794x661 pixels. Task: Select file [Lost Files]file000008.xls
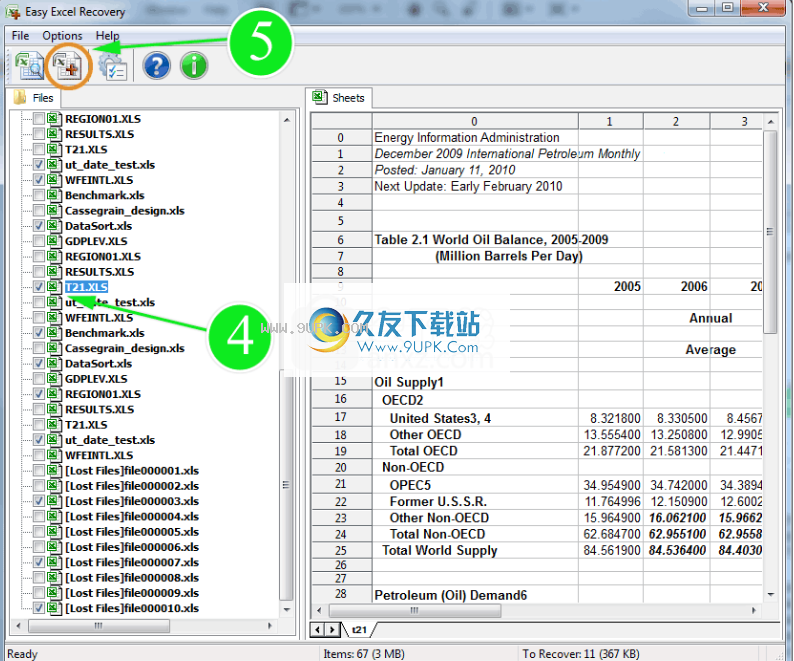coord(132,577)
